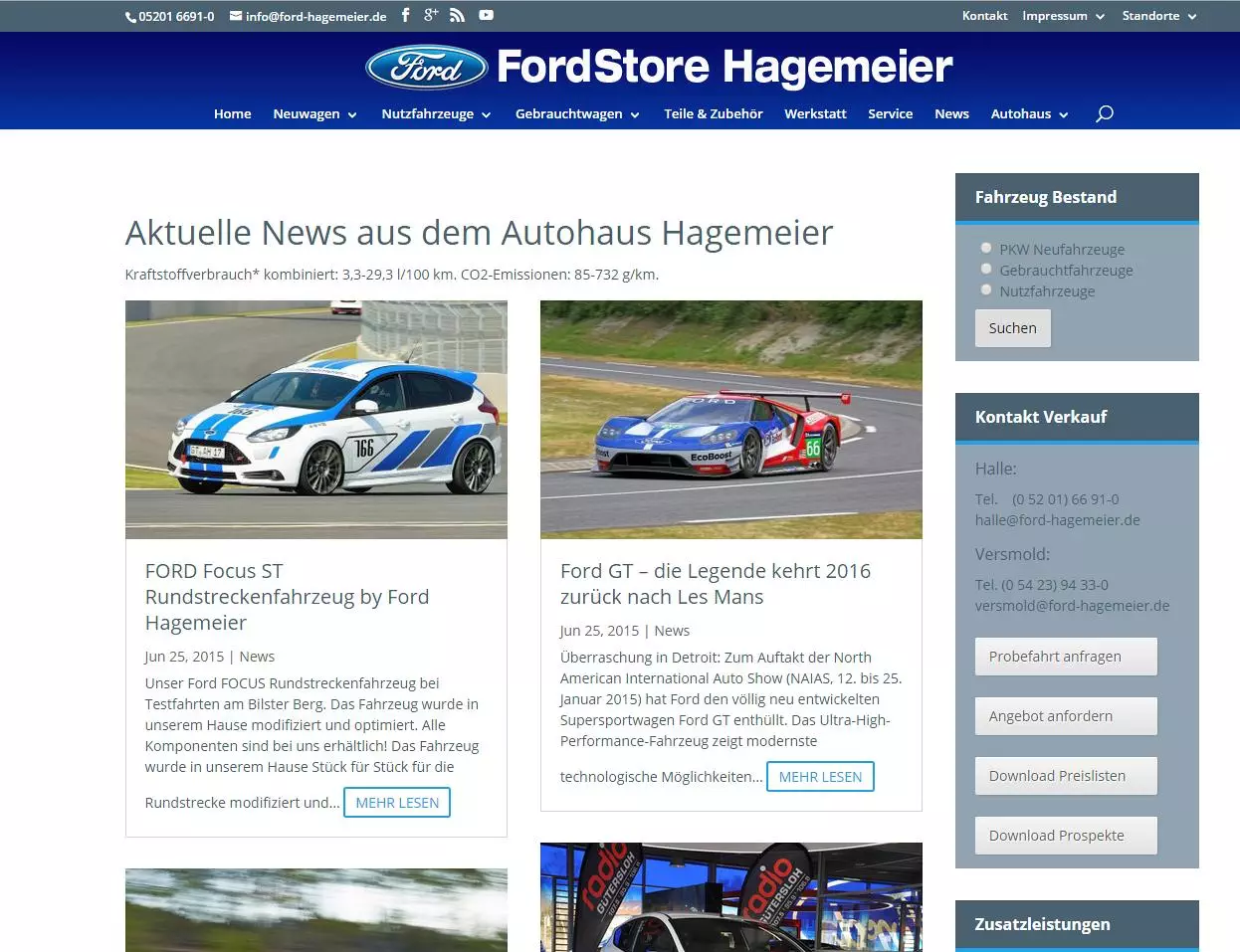Click the Download Prospekte button

click(1066, 836)
